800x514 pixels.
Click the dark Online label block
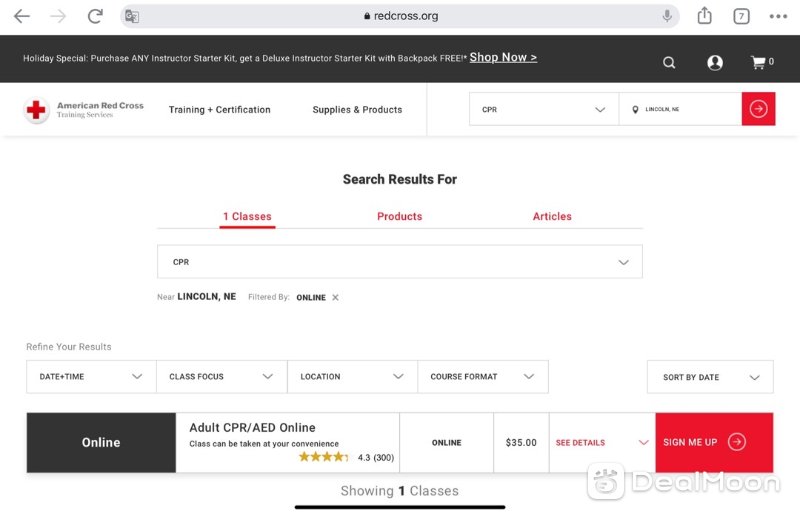click(x=101, y=443)
